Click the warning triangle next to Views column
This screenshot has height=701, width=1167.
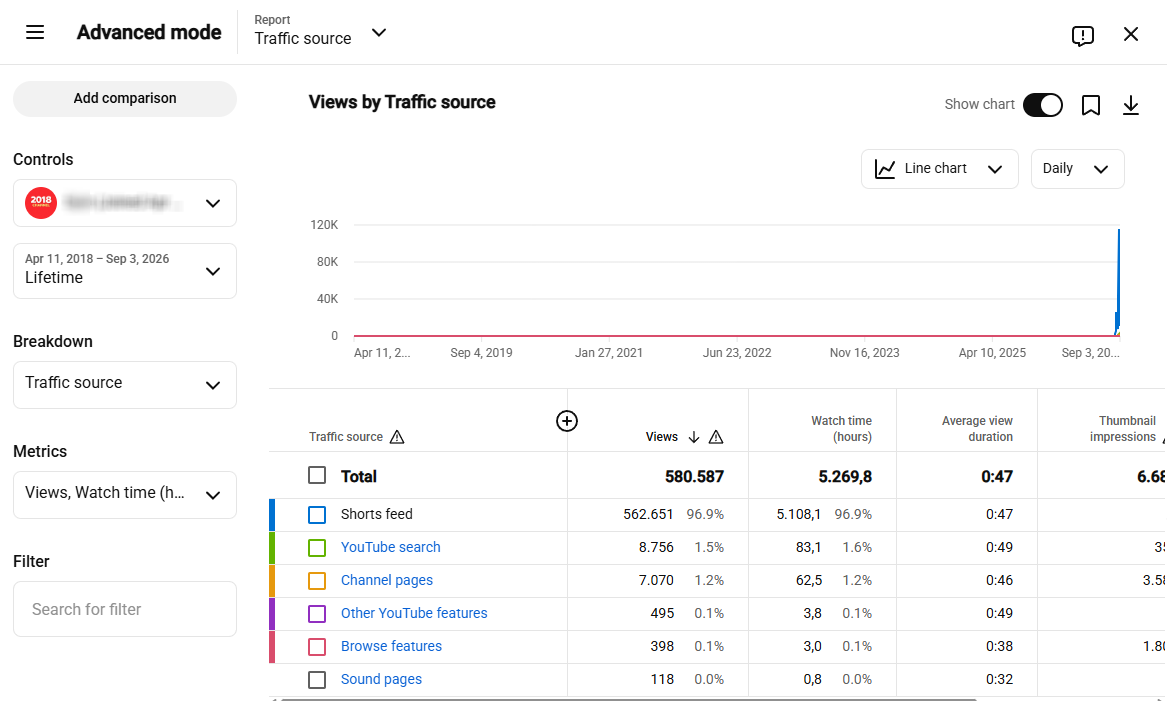pyautogui.click(x=716, y=437)
